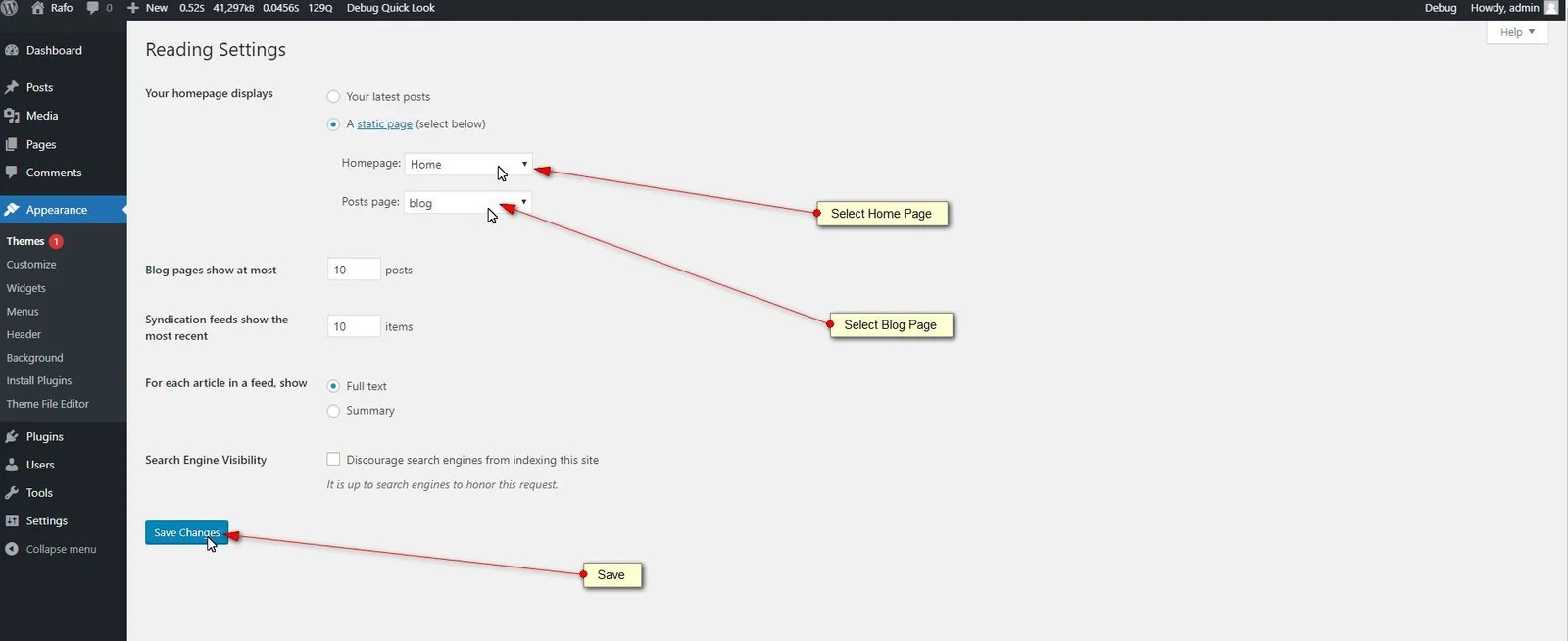Click the admin avatar icon
This screenshot has width=1568, height=641.
pos(1551,7)
